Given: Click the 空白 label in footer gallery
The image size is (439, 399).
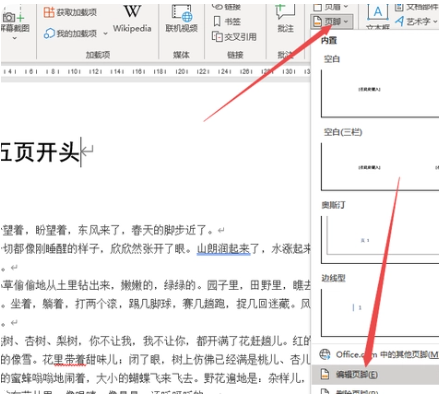Looking at the screenshot, I should 332,59.
